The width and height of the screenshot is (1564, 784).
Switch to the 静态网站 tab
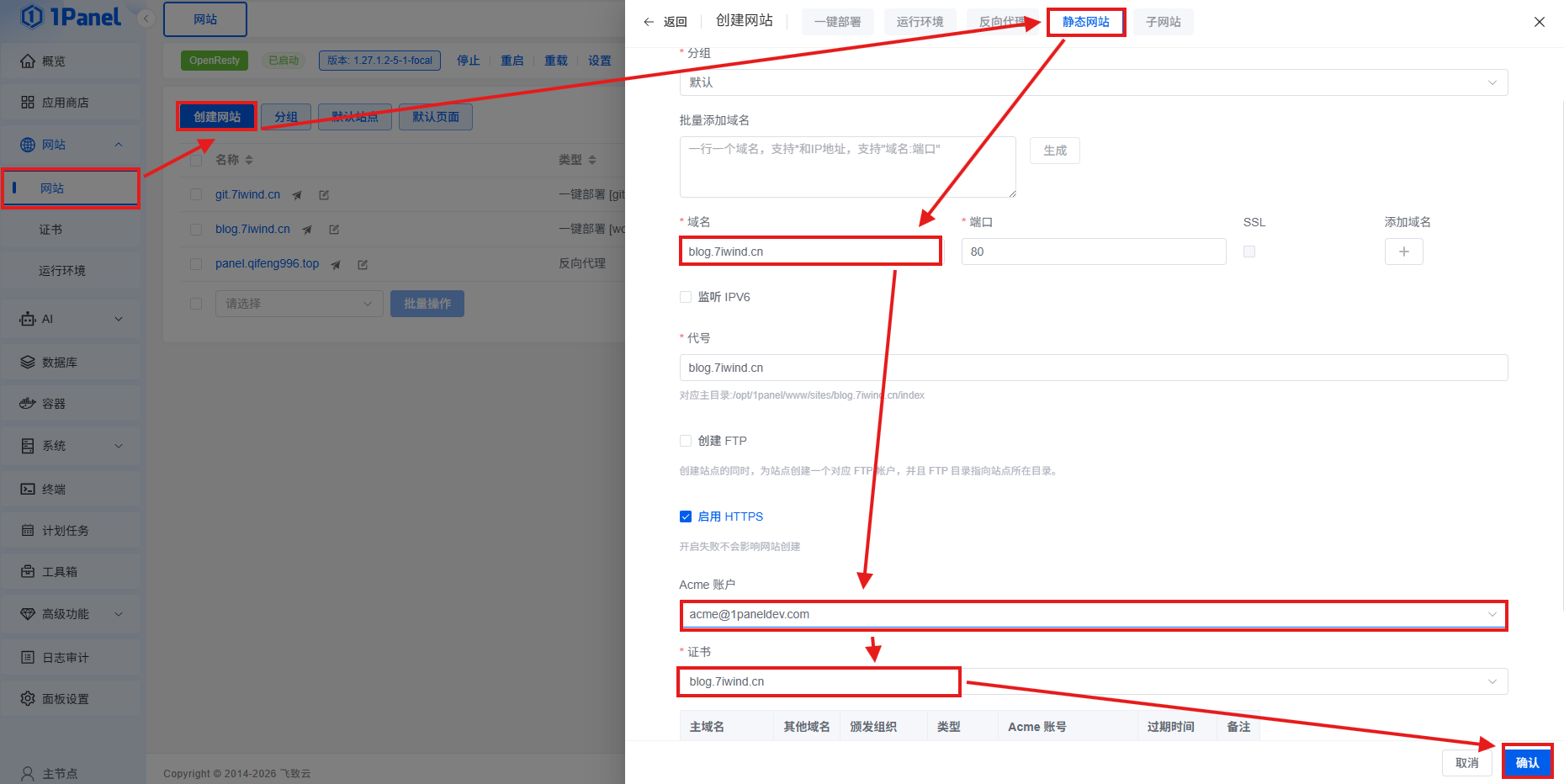(1085, 22)
